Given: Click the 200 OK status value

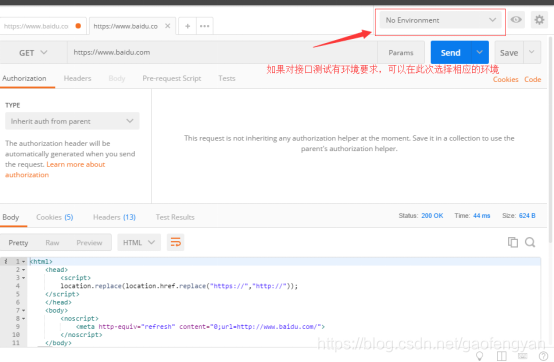Looking at the screenshot, I should pos(432,215).
